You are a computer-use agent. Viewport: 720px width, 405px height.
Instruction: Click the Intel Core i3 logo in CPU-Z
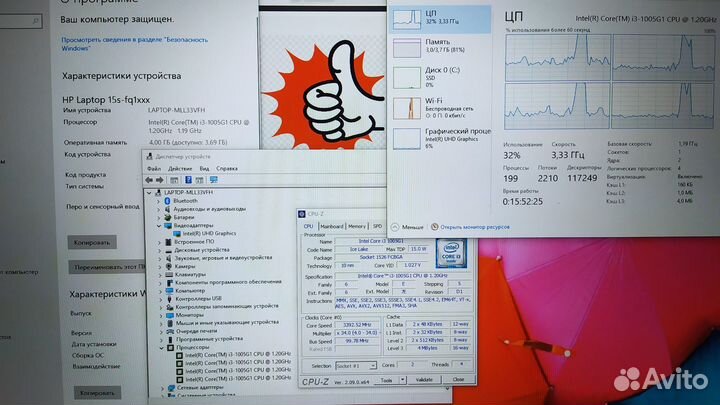[x=451, y=253]
